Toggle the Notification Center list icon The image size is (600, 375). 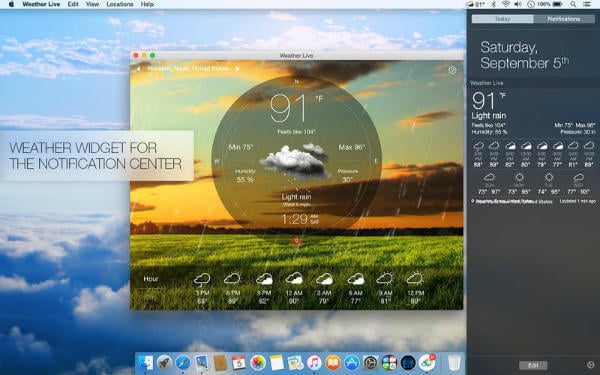click(587, 4)
